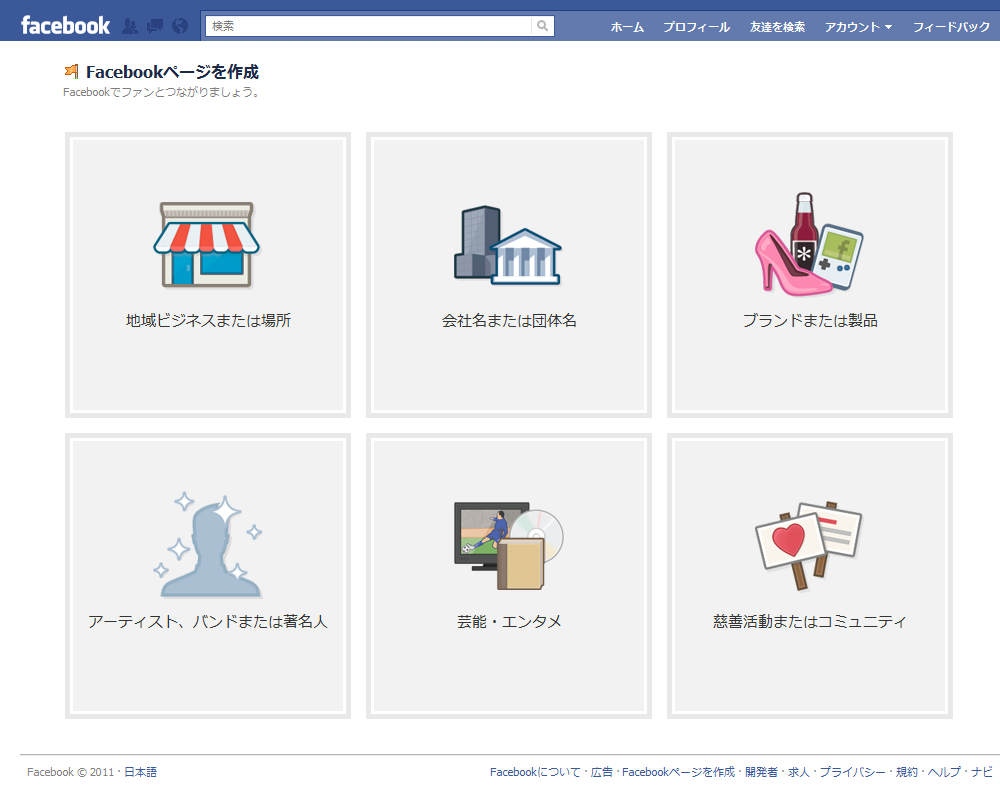
Task: Click the TV, CD and book icon
Action: click(x=508, y=546)
